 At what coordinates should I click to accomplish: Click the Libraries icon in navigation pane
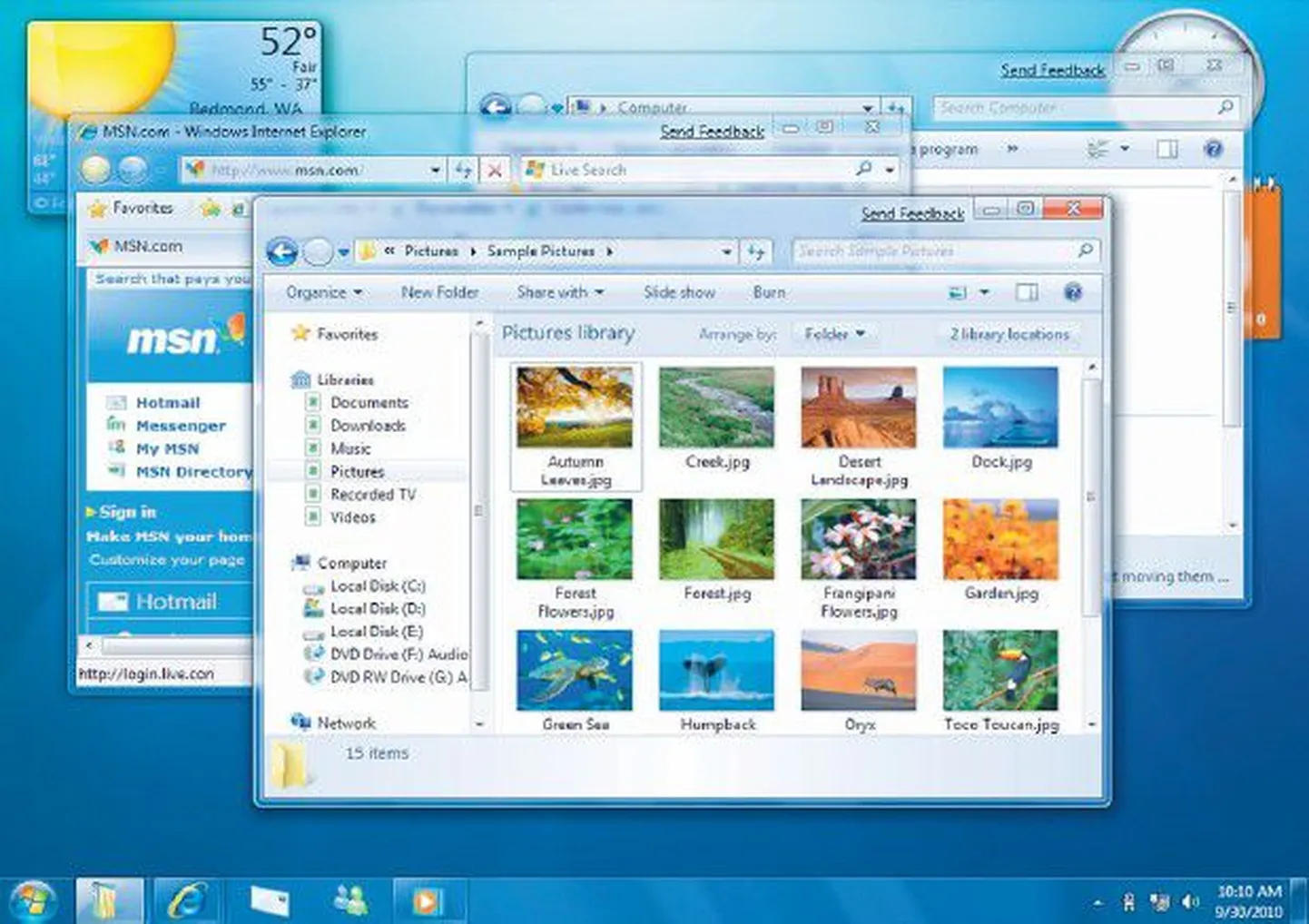click(300, 379)
